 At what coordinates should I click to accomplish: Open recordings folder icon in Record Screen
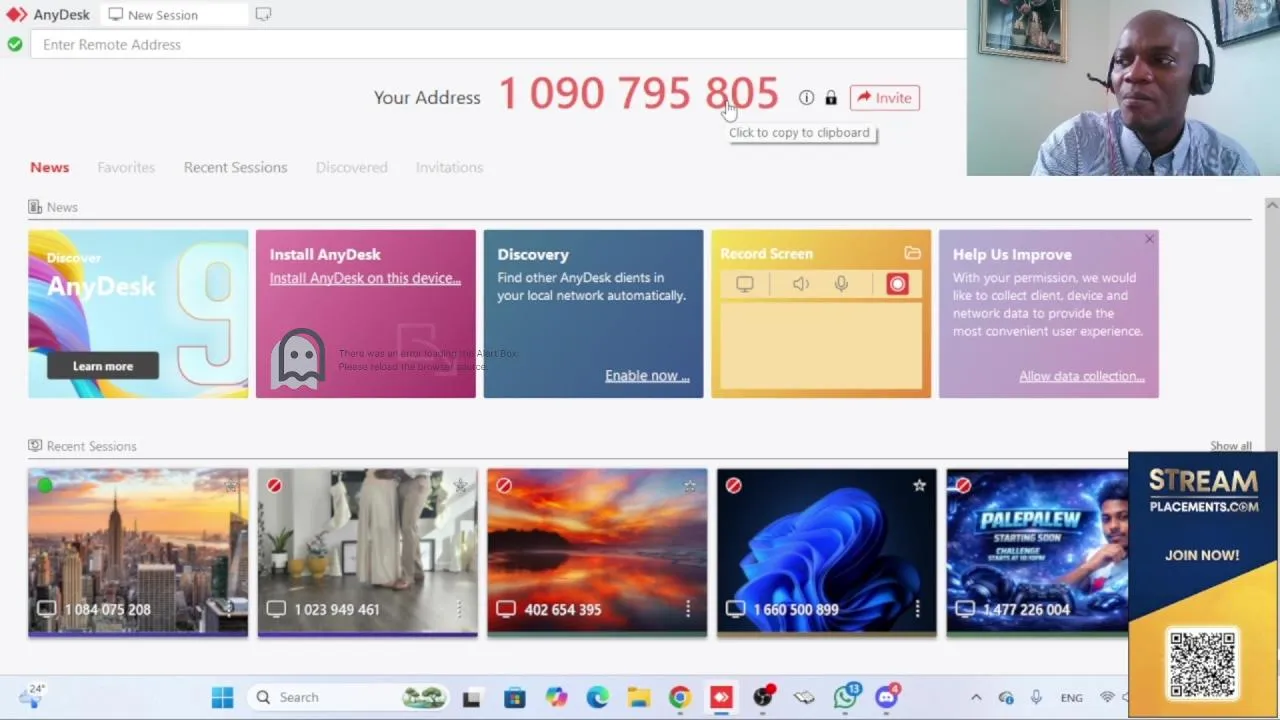pyautogui.click(x=912, y=254)
